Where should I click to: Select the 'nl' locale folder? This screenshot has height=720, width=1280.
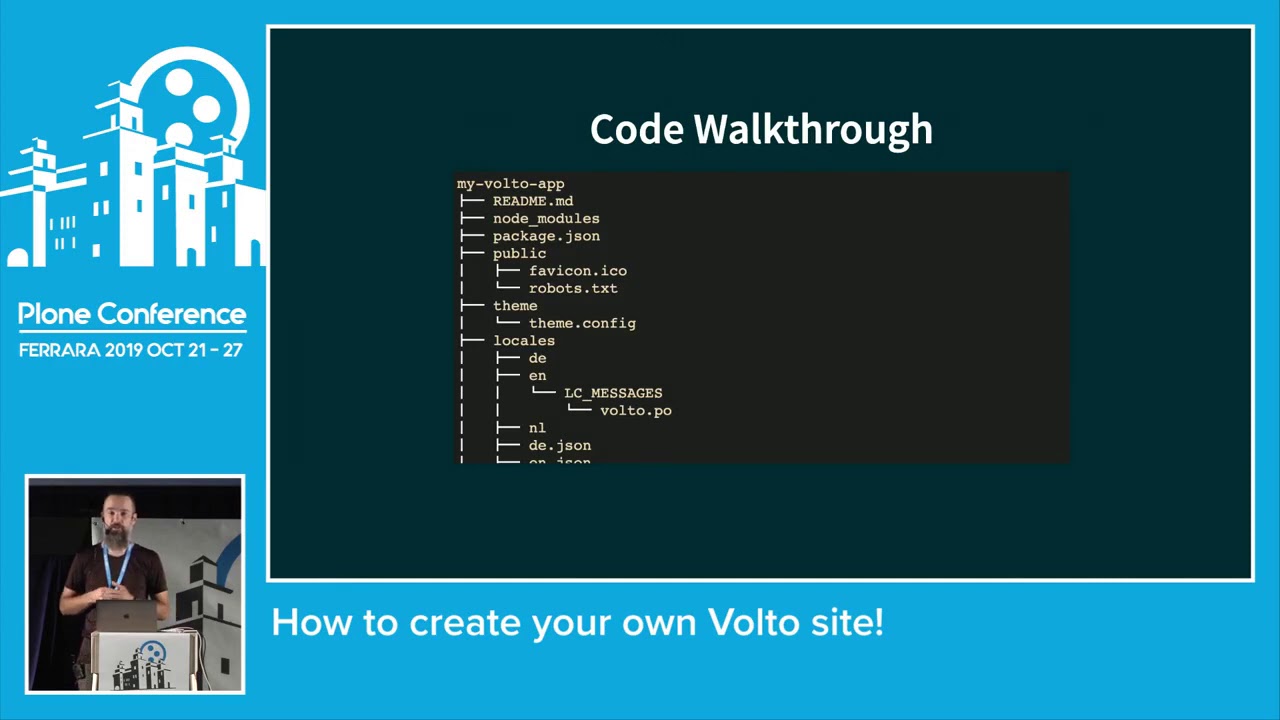pos(537,428)
